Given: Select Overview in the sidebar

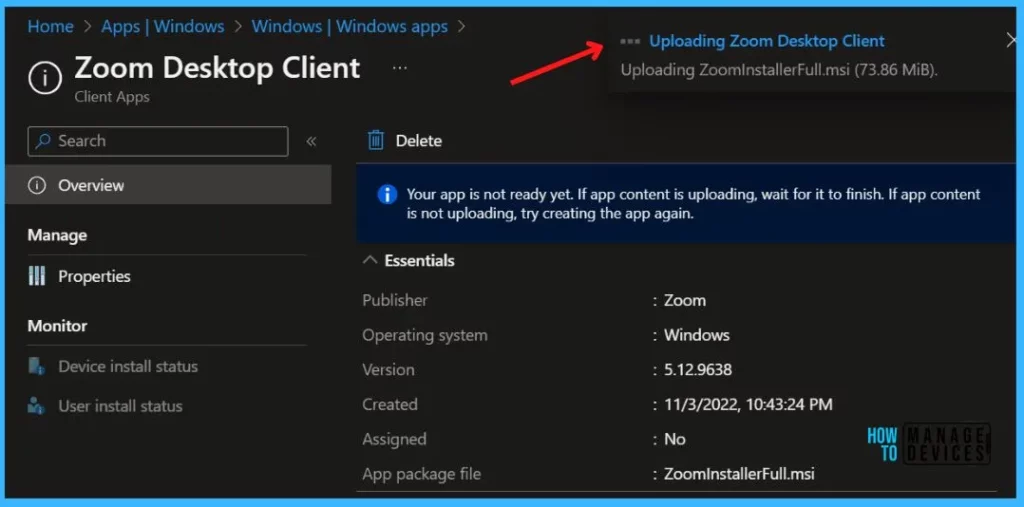Looking at the screenshot, I should [168, 185].
